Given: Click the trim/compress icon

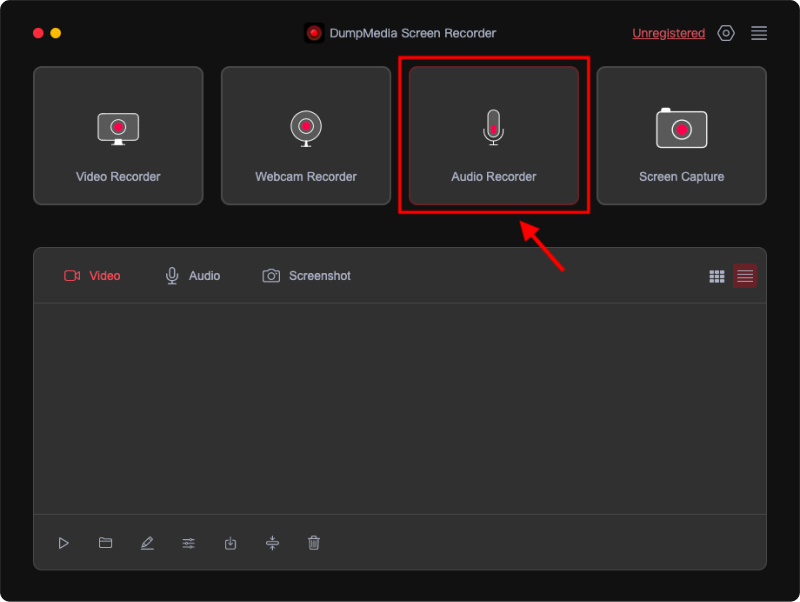Looking at the screenshot, I should [272, 543].
